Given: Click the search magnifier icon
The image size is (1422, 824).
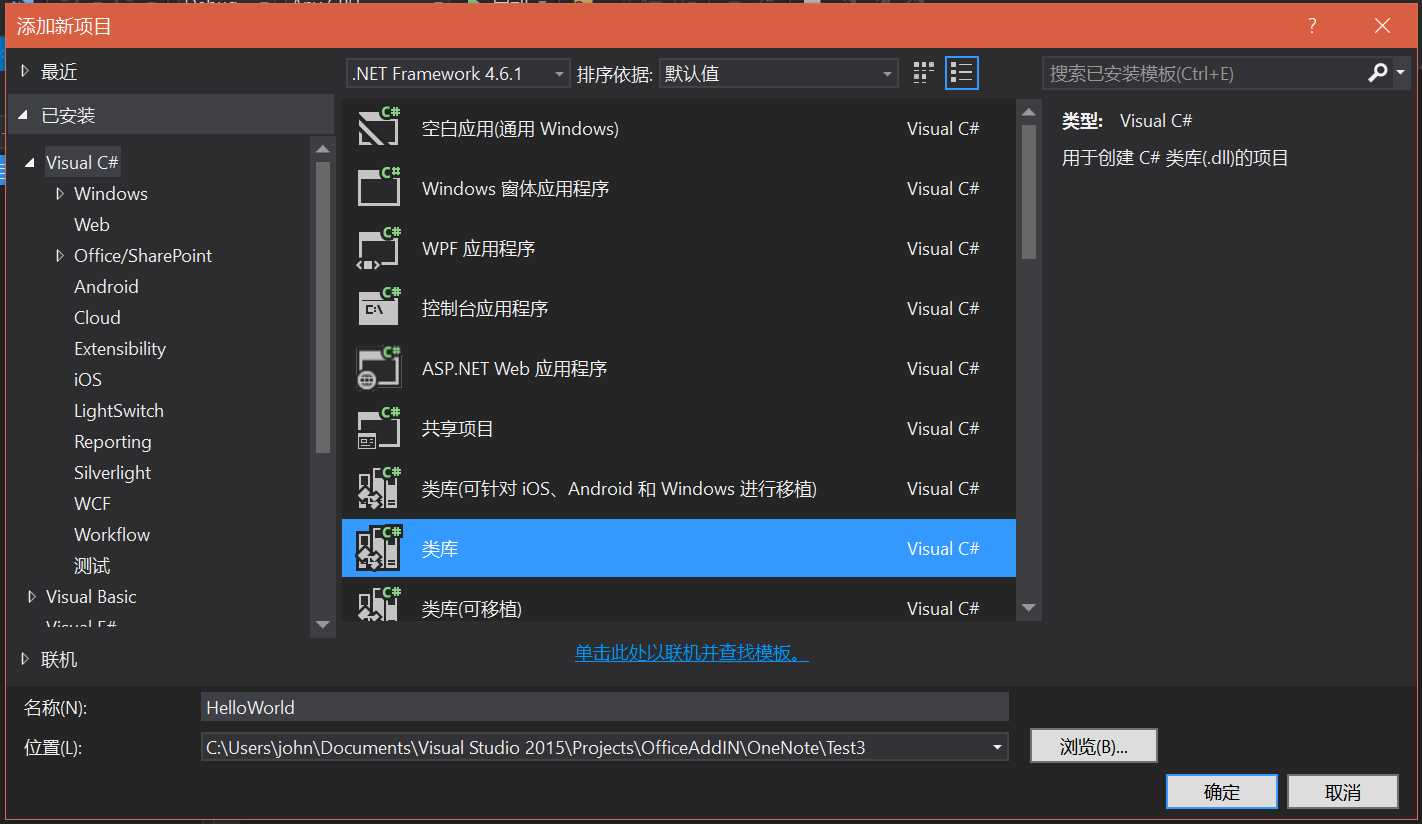Looking at the screenshot, I should click(x=1377, y=73).
